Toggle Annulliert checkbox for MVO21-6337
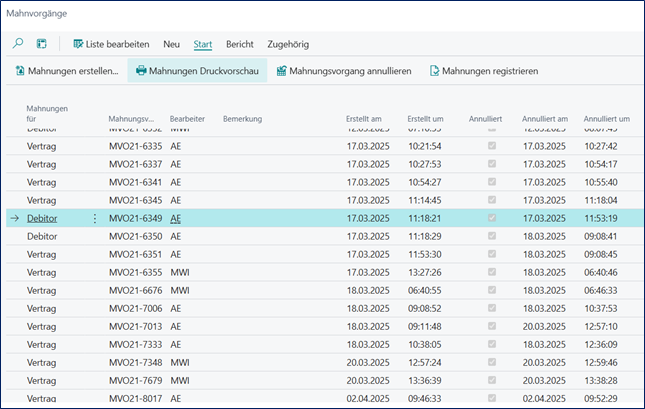Viewport: 645px width, 409px height. click(492, 164)
